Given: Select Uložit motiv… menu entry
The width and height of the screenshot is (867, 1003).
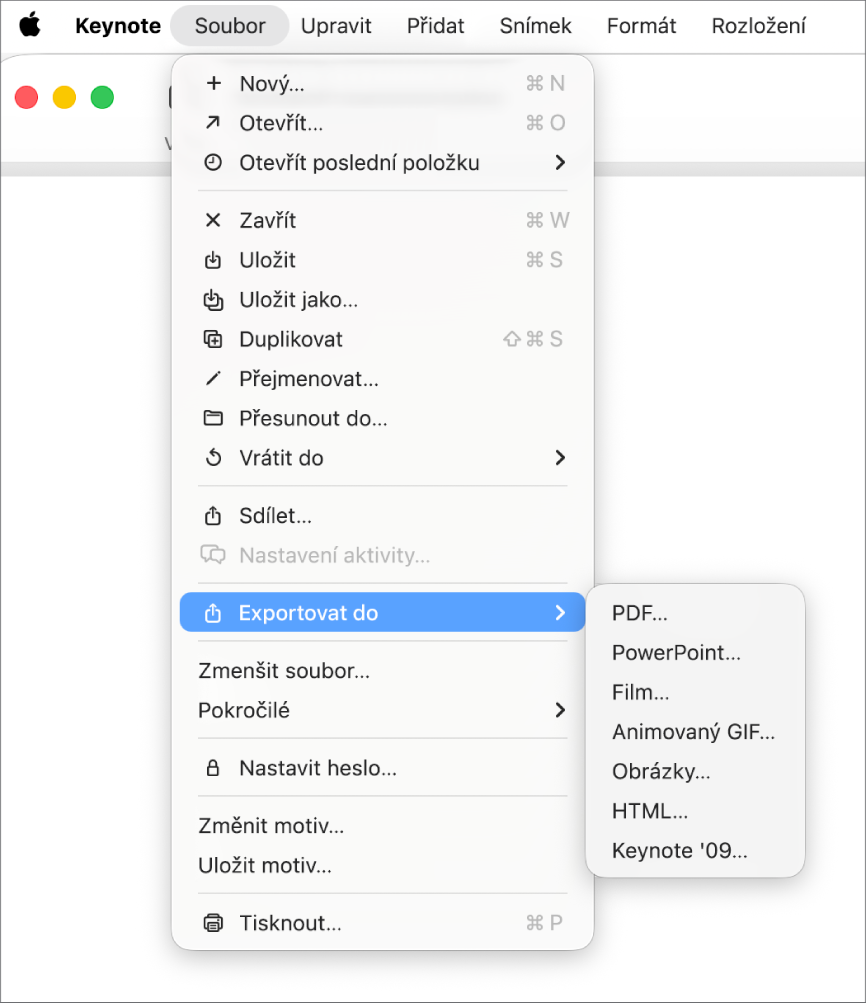Looking at the screenshot, I should pyautogui.click(x=383, y=865).
